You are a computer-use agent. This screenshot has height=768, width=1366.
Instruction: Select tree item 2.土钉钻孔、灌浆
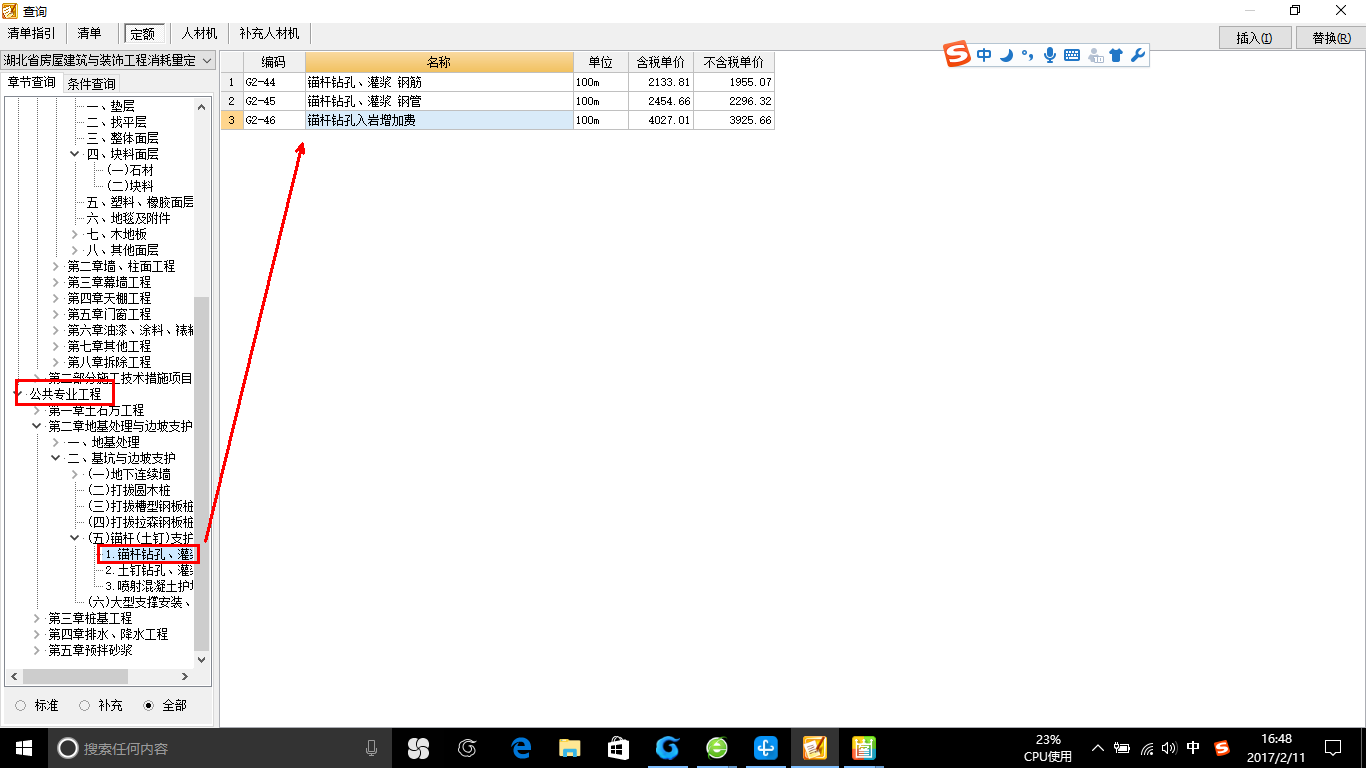(149, 570)
